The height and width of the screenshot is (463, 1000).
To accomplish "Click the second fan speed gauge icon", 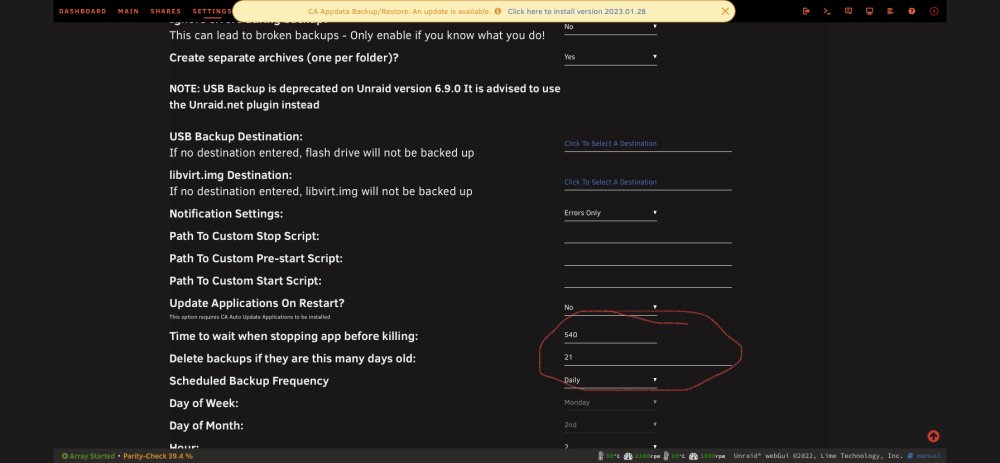I will coord(693,456).
